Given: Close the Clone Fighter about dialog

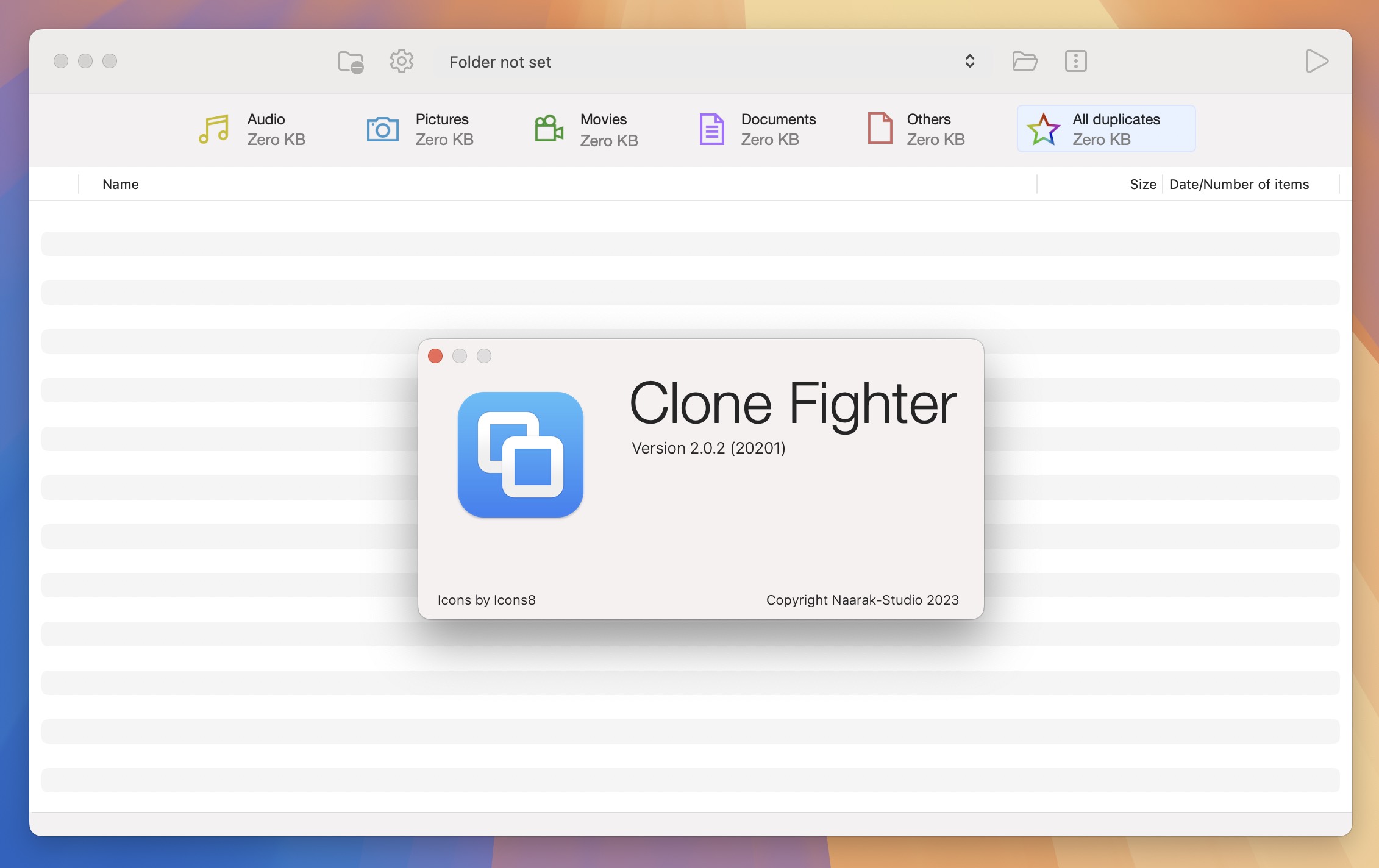Looking at the screenshot, I should 435,356.
